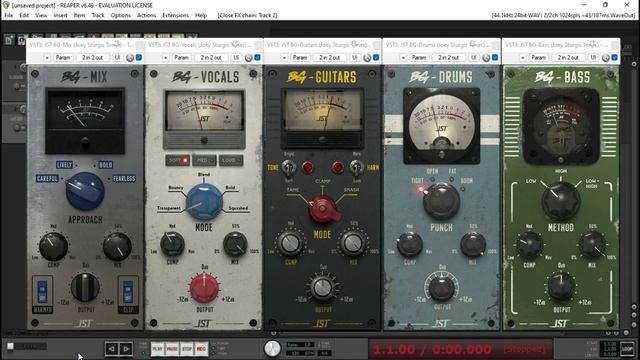Open the '2 in 2 out' routing of BG-Mix

[x=93, y=58]
